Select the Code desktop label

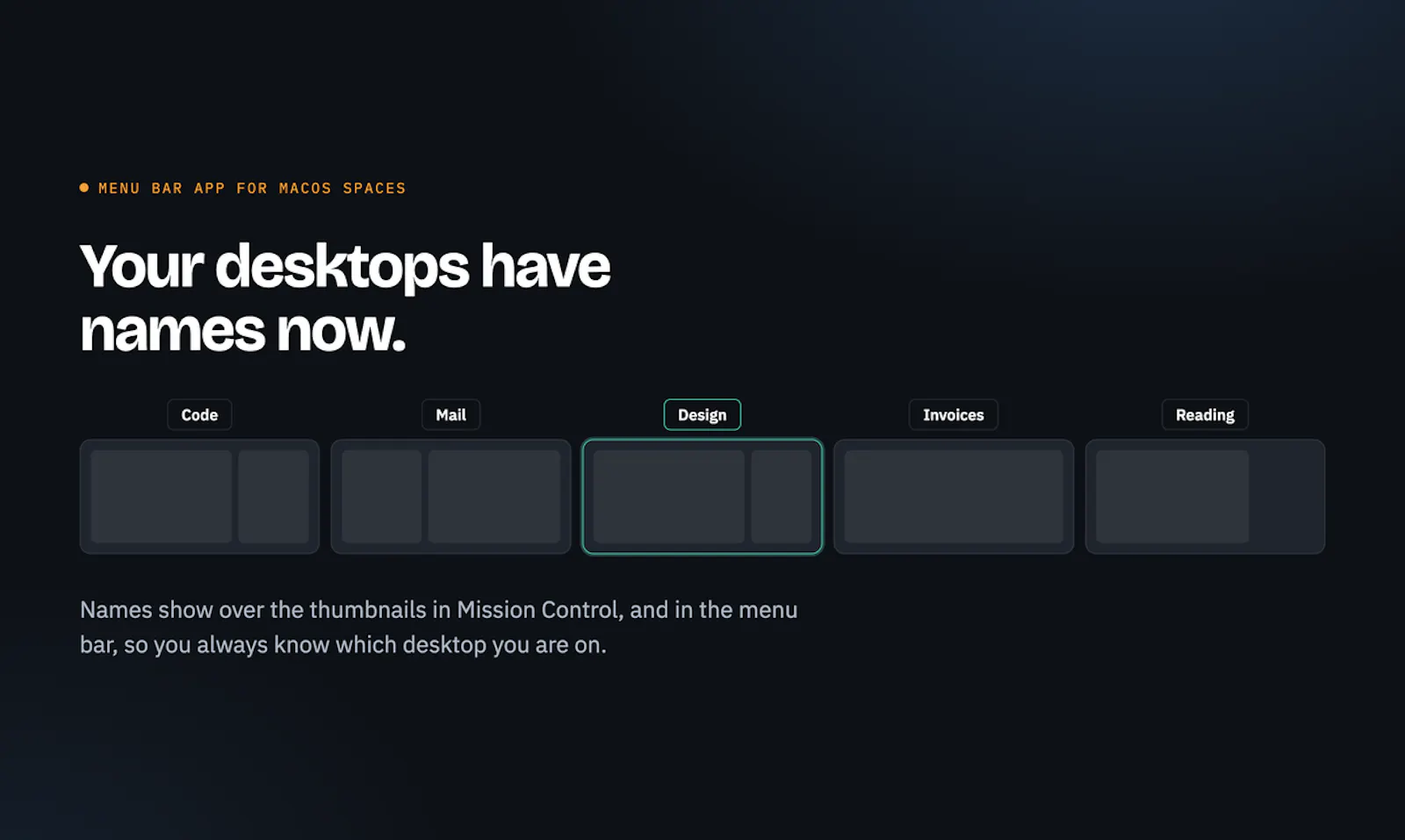pyautogui.click(x=199, y=415)
